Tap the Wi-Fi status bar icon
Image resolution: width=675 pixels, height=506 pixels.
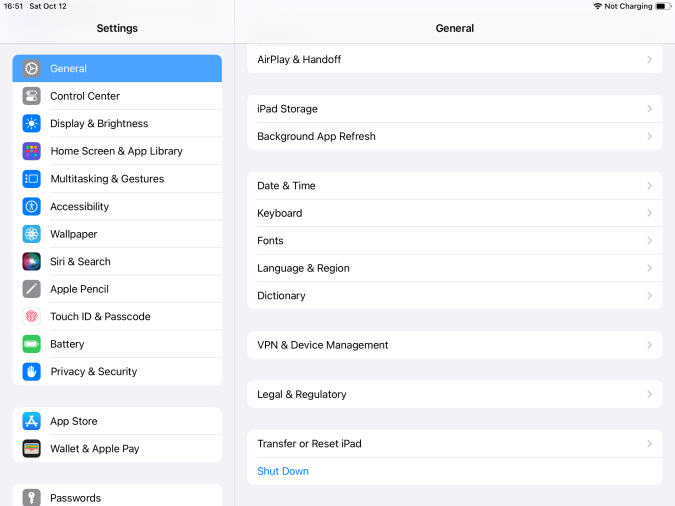click(598, 6)
